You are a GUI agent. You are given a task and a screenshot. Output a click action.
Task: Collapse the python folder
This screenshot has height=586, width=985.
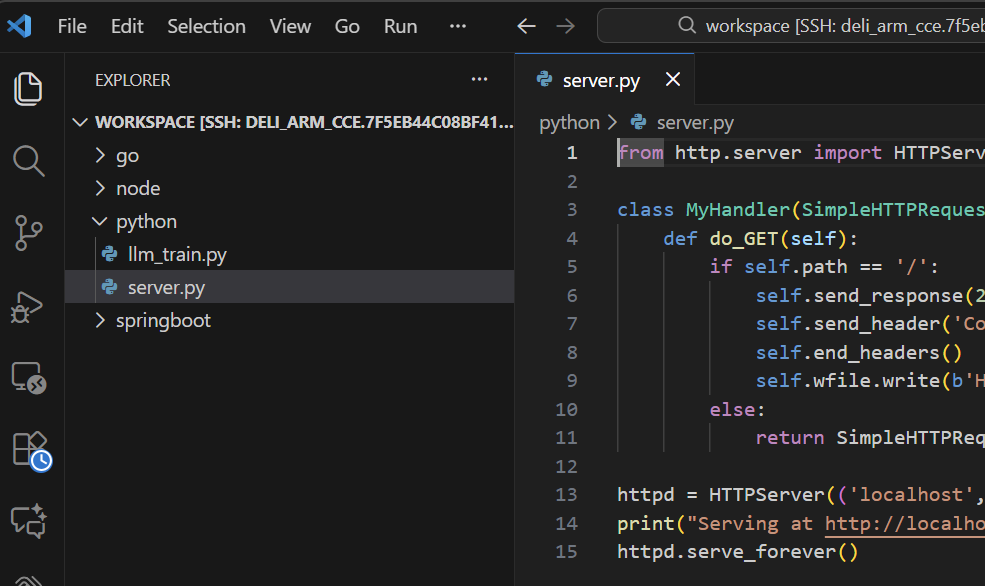[x=146, y=221]
